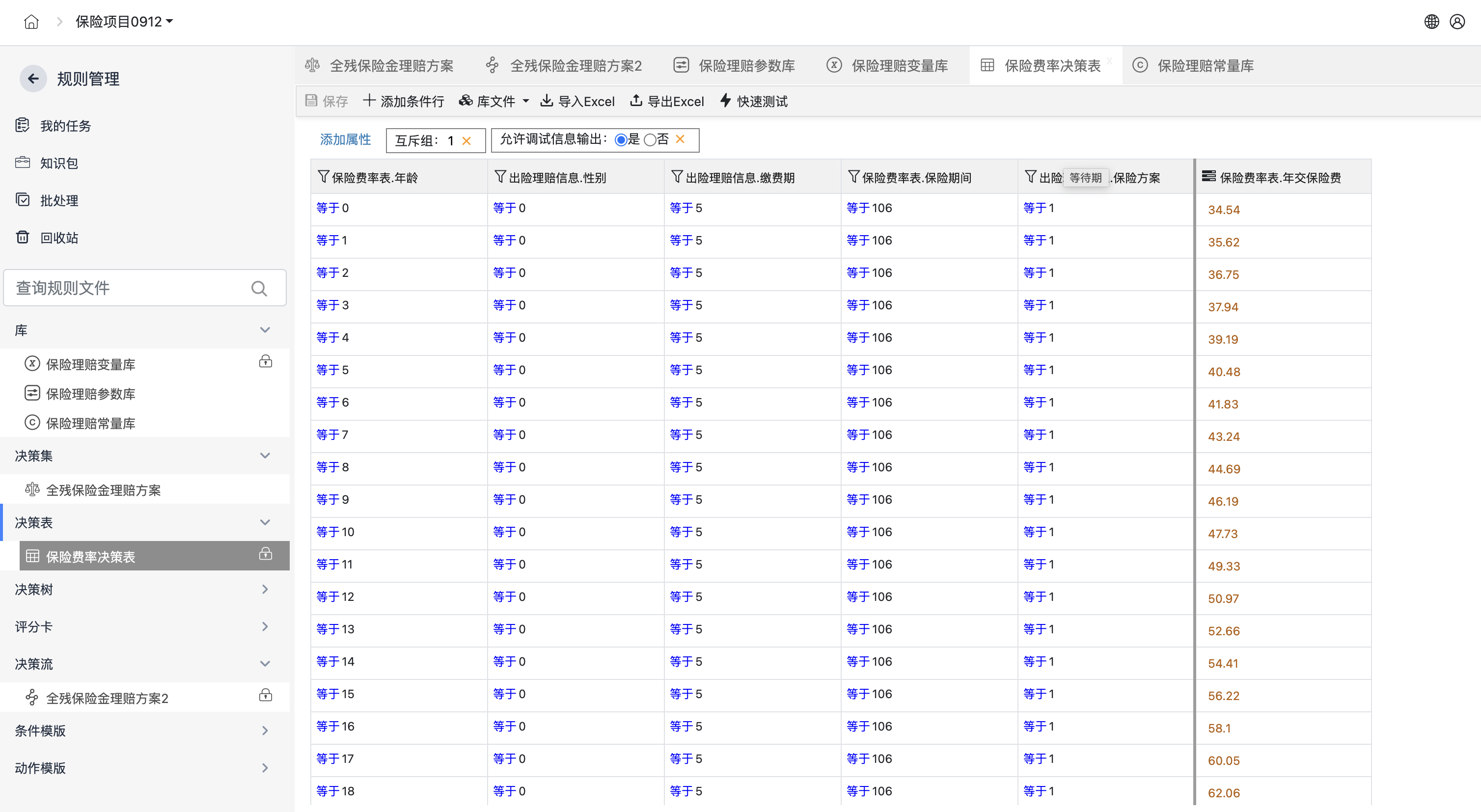The height and width of the screenshot is (812, 1481).
Task: Select 是 for 允许调试信息输出
Action: tap(620, 139)
